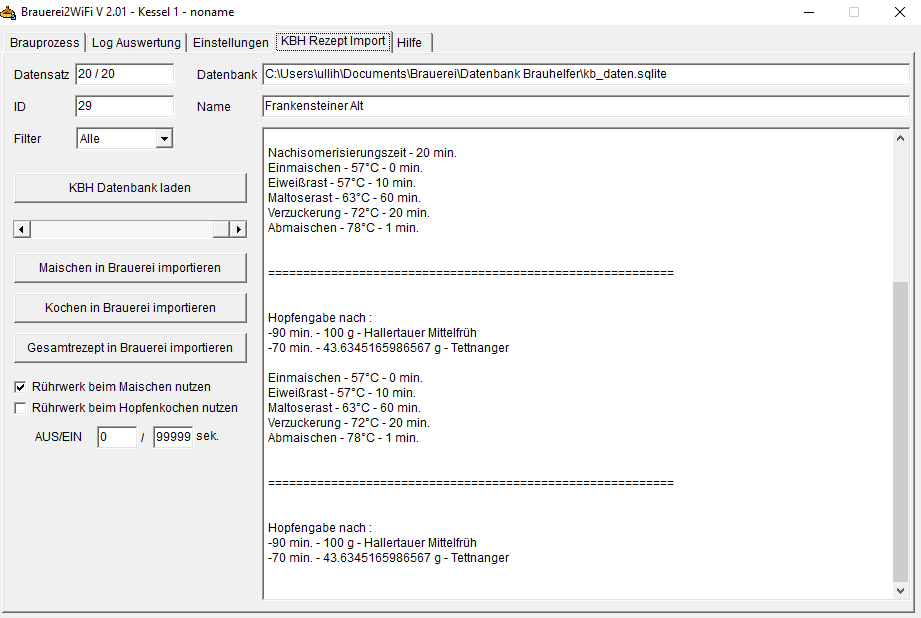Click the Brauerei2WiFi app icon in title bar

click(x=10, y=12)
